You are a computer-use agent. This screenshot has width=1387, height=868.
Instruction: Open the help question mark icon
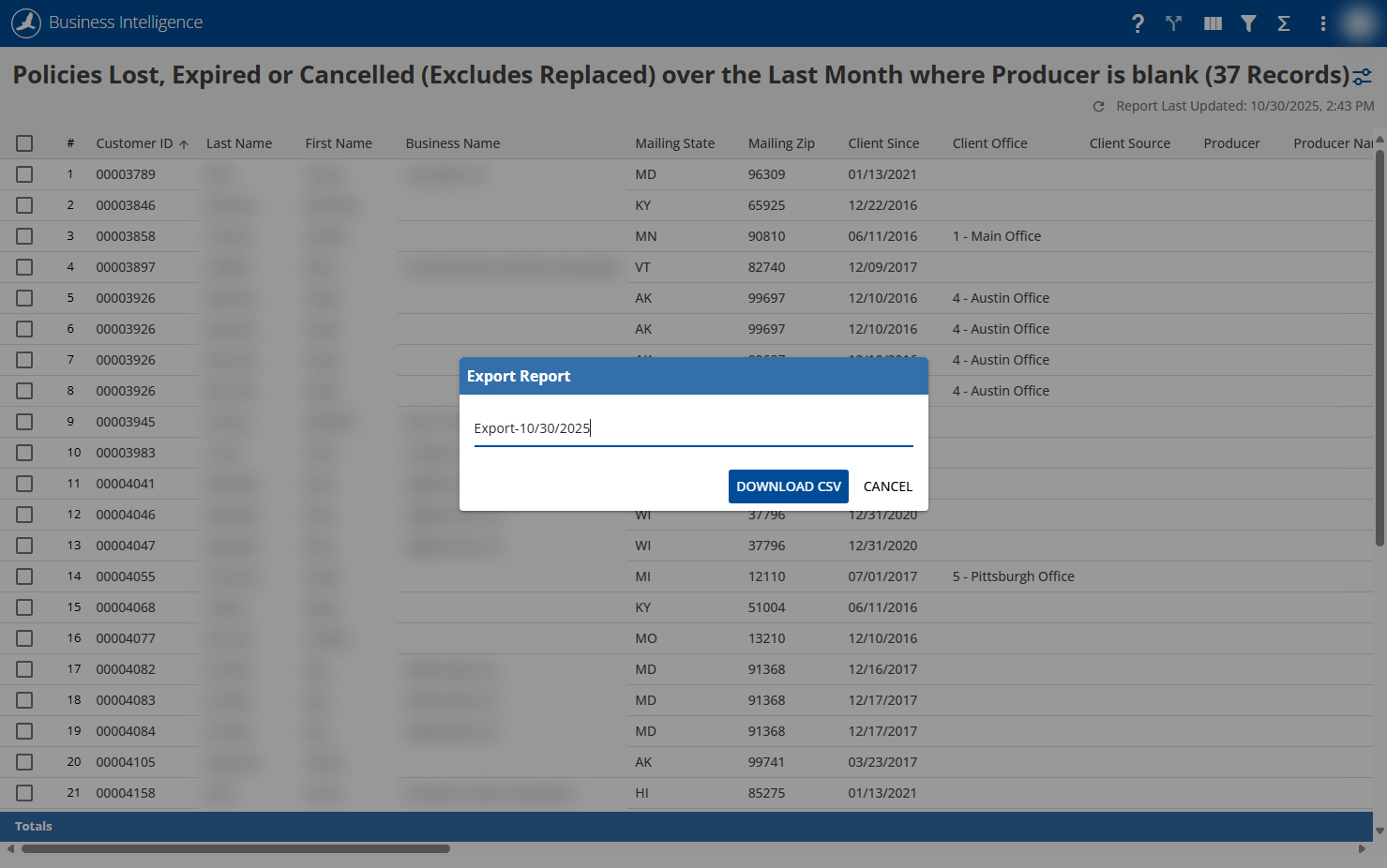click(1138, 23)
